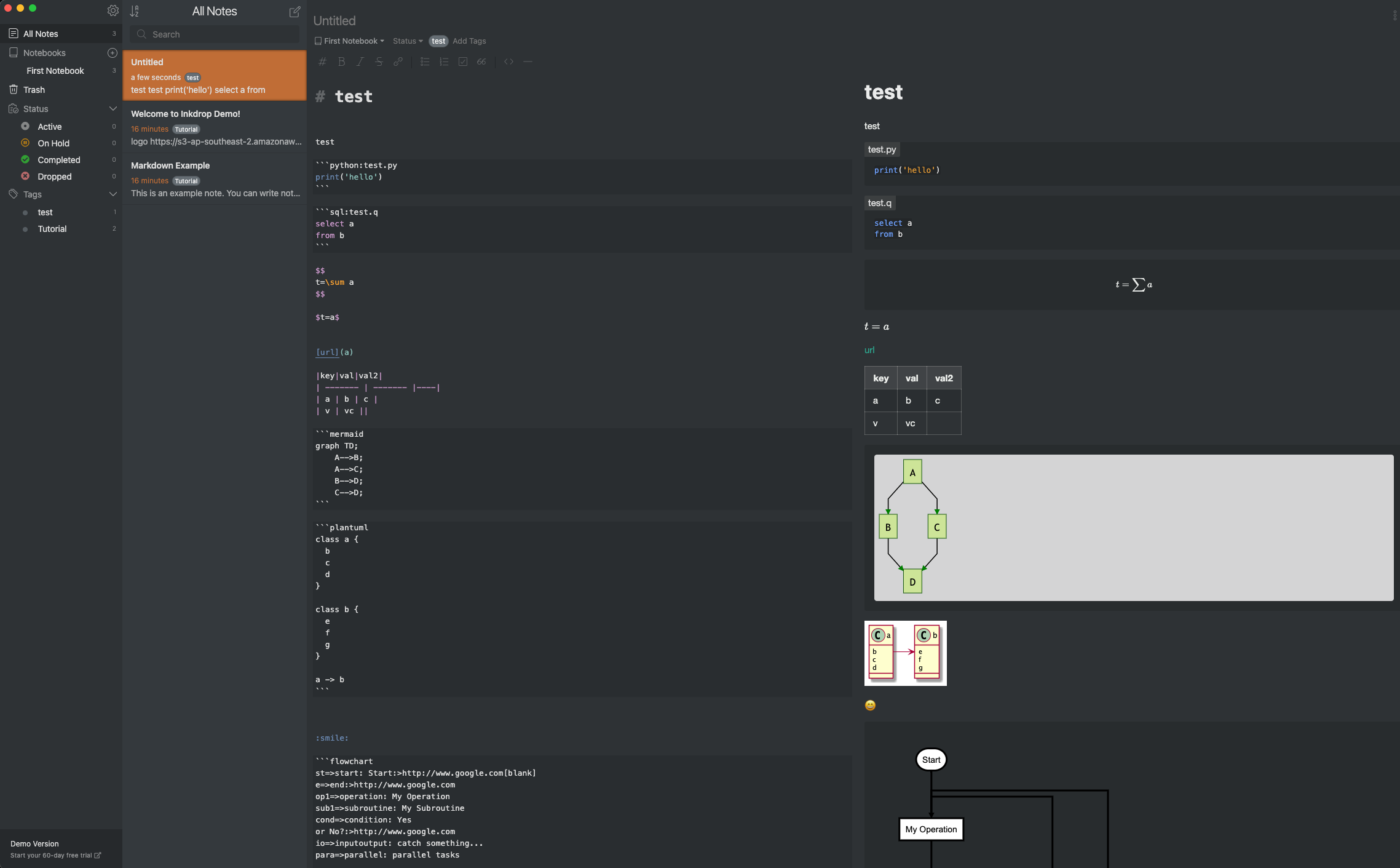
Task: Click the PlantUML class diagram image
Action: 905,653
